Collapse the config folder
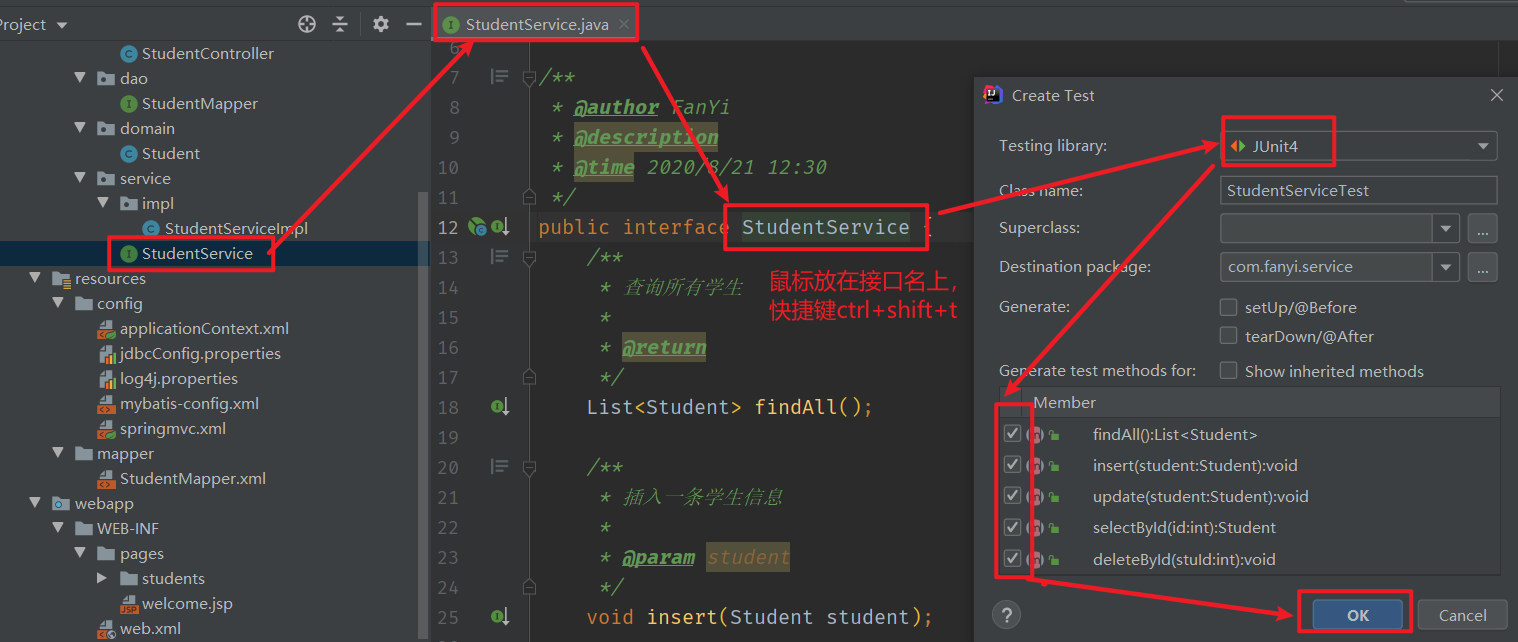 pos(59,303)
